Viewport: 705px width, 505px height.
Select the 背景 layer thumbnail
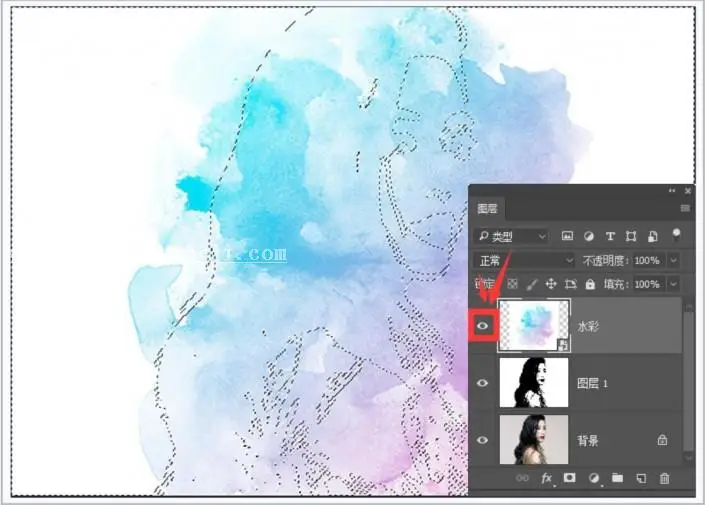534,439
